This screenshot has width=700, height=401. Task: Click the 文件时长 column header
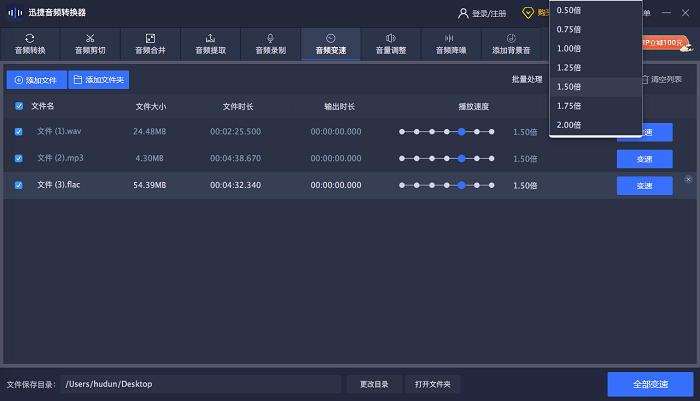[x=238, y=107]
